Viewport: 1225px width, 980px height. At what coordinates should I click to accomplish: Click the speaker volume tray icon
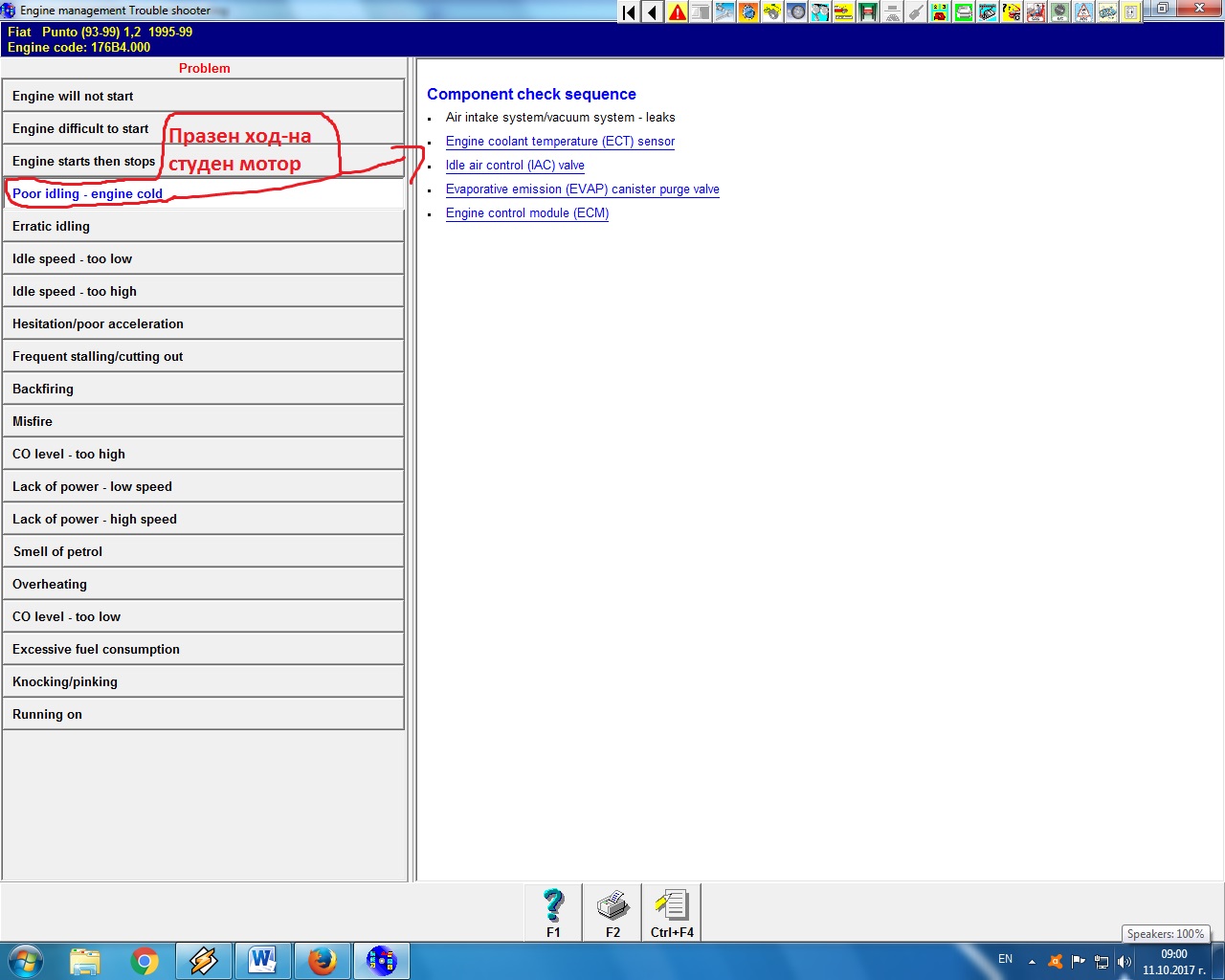(1125, 962)
